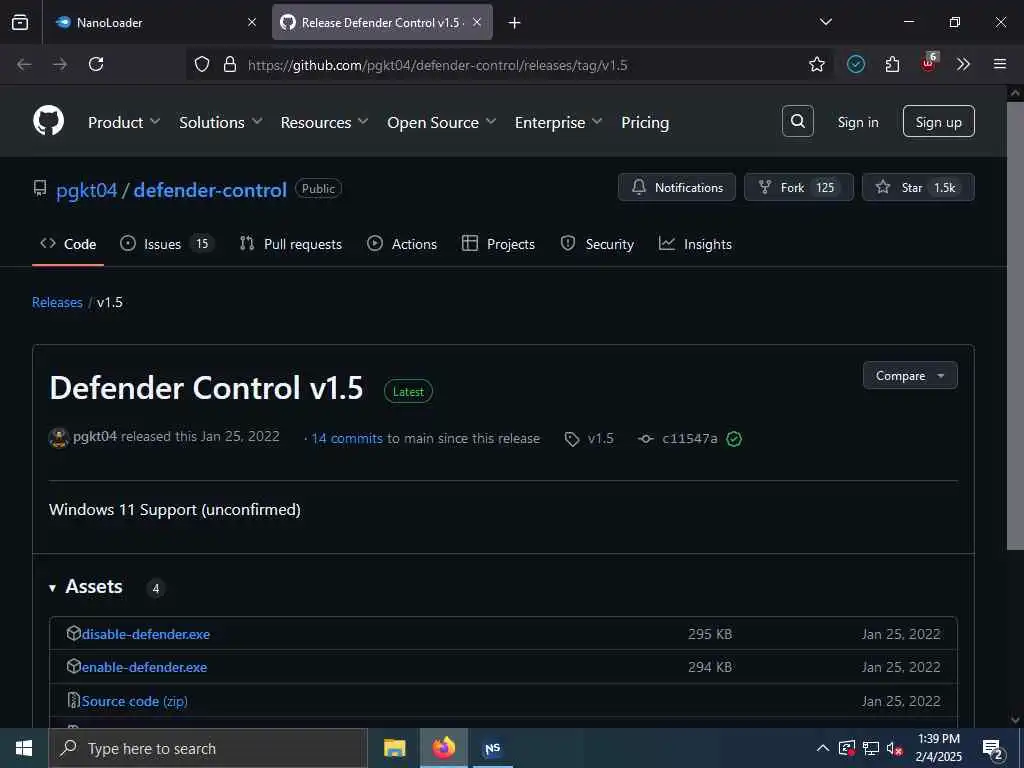1024x768 pixels.
Task: Click the Pricing link
Action: point(645,122)
